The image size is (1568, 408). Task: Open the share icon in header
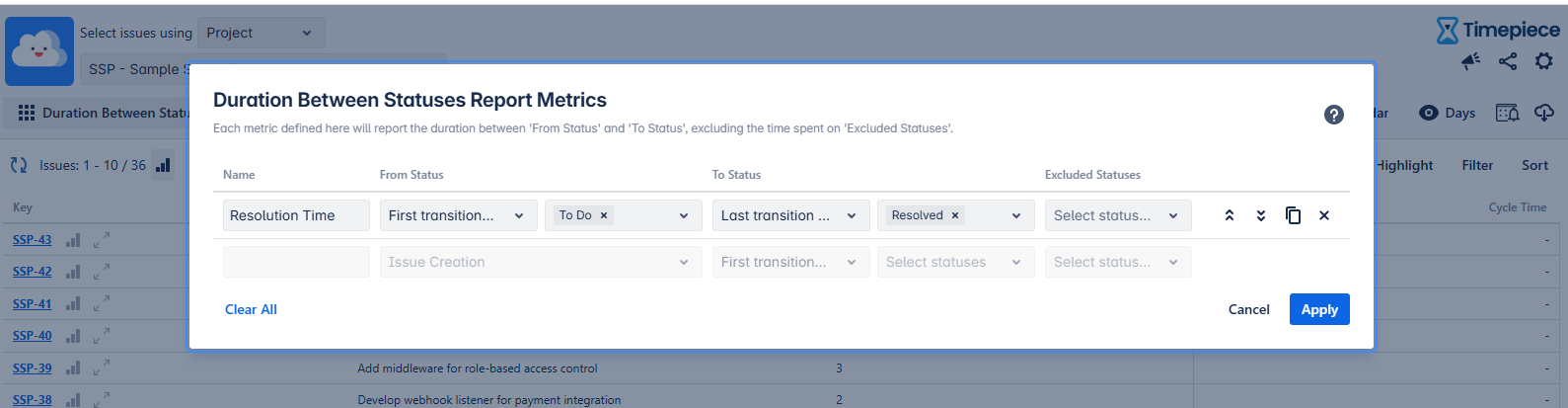pyautogui.click(x=1508, y=61)
